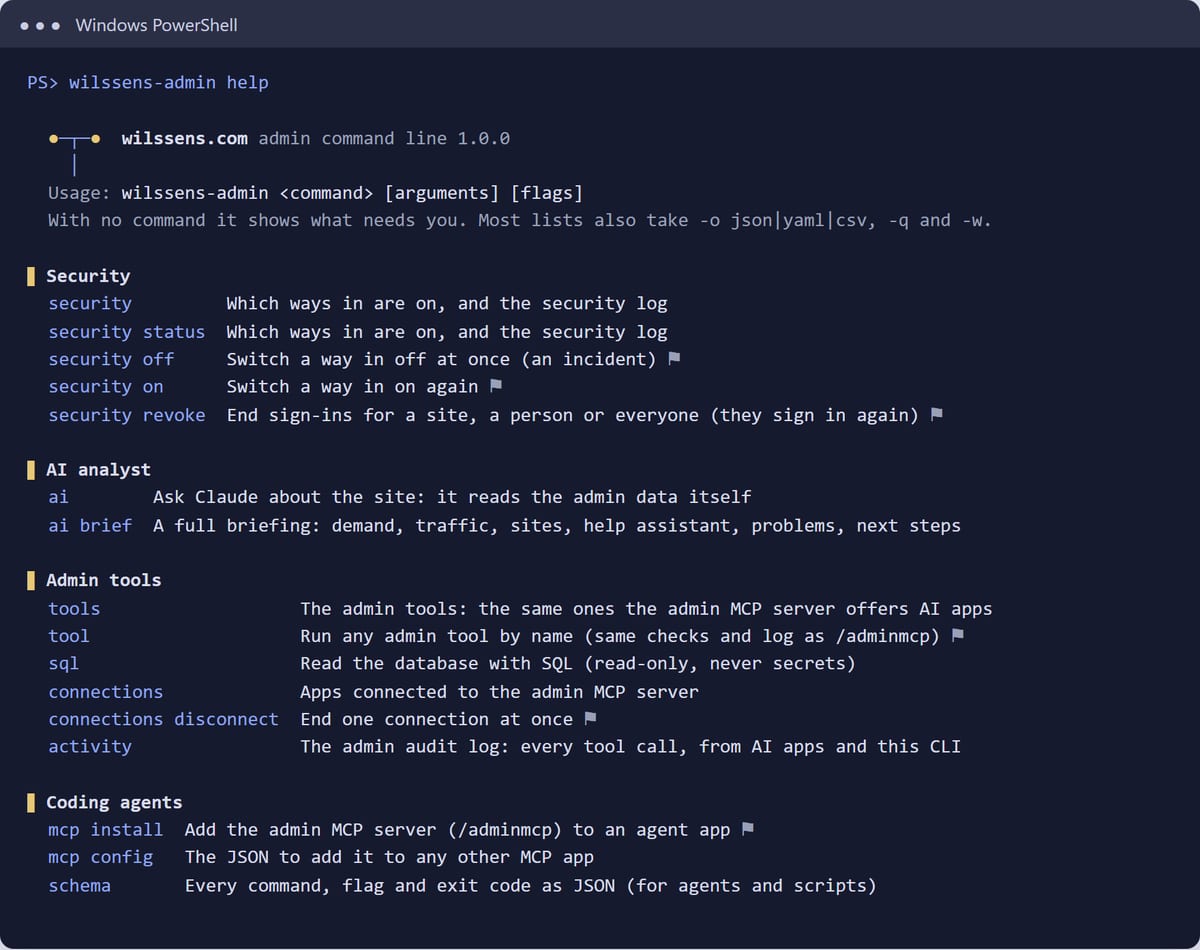Click the 'Security' section heading
The height and width of the screenshot is (950, 1200).
pos(88,275)
